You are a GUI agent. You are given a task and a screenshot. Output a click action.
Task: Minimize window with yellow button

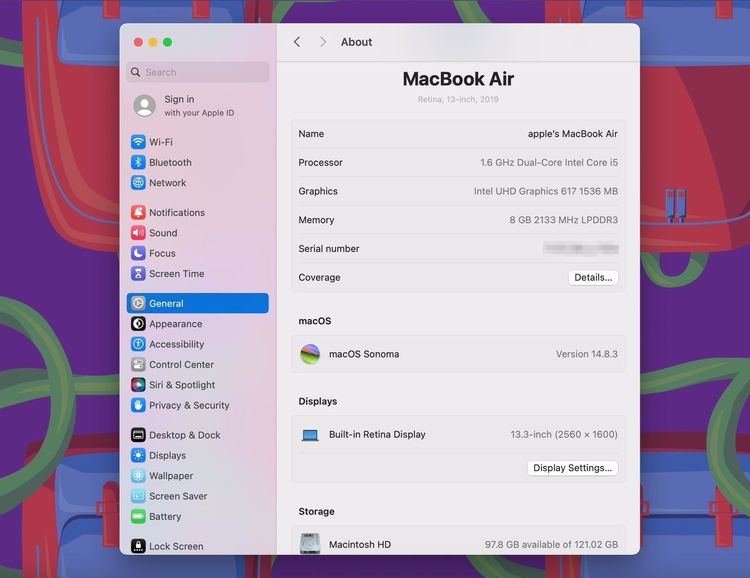[x=153, y=42]
